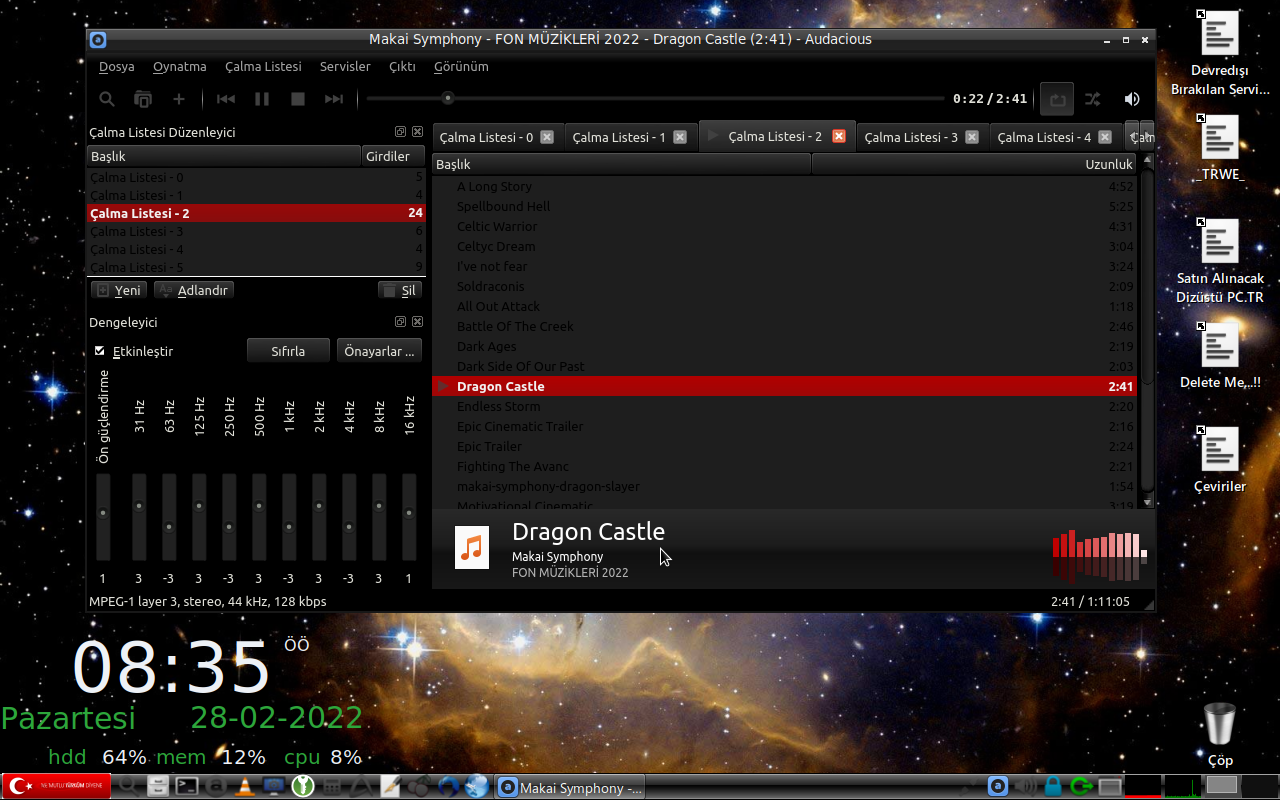Toggle shuffle mode
This screenshot has width=1280, height=800.
pos(1093,99)
